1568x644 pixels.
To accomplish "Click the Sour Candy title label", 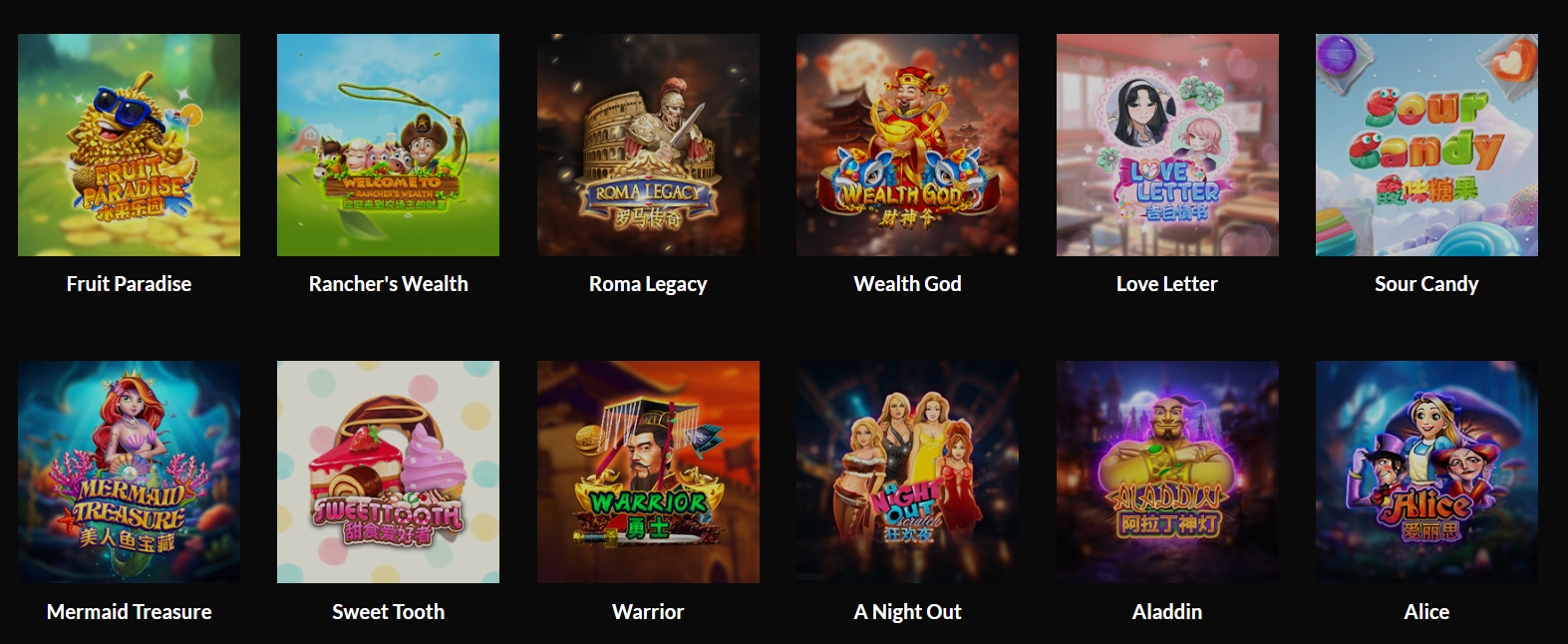I will [1426, 284].
